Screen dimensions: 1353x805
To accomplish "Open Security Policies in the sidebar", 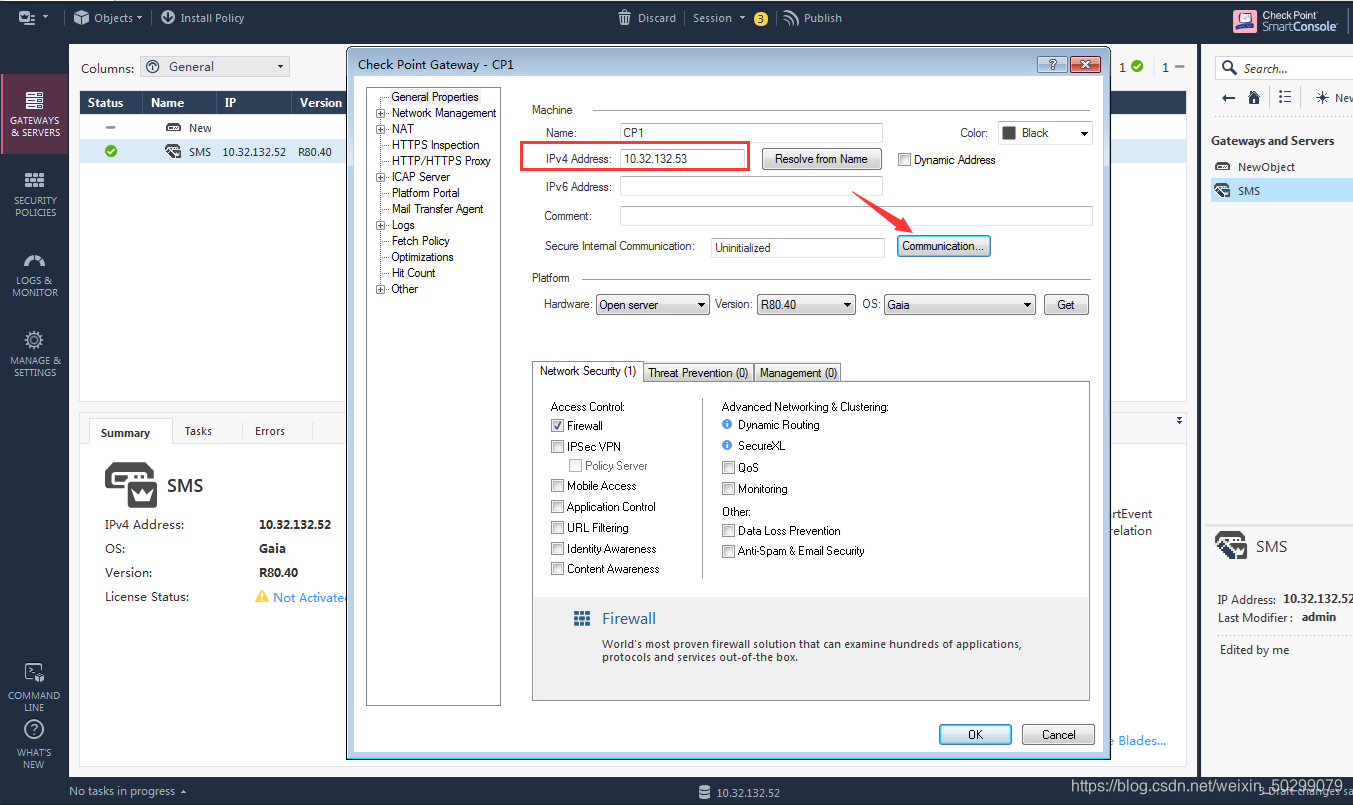I will [34, 194].
